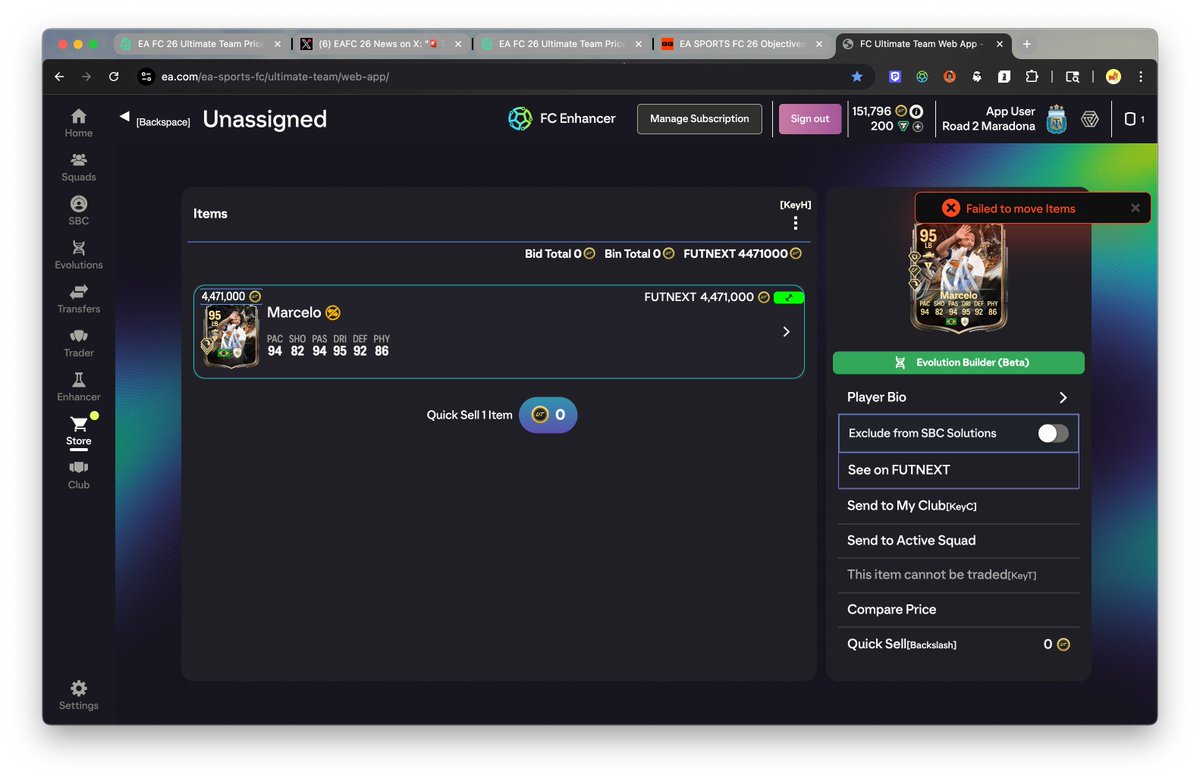Viewport: 1200px width, 781px height.
Task: Expand Player Bio chevron
Action: [x=1063, y=397]
